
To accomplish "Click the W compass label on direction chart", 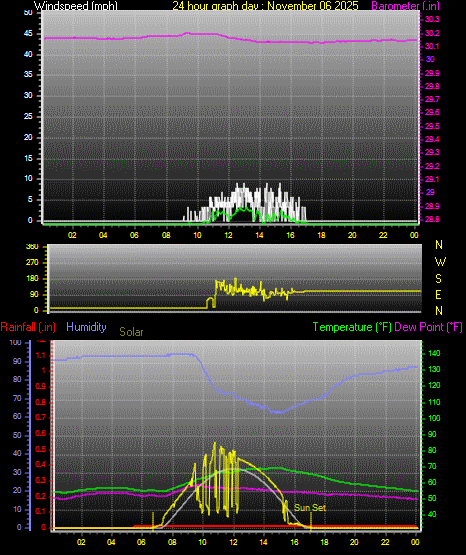I will (x=440, y=262).
